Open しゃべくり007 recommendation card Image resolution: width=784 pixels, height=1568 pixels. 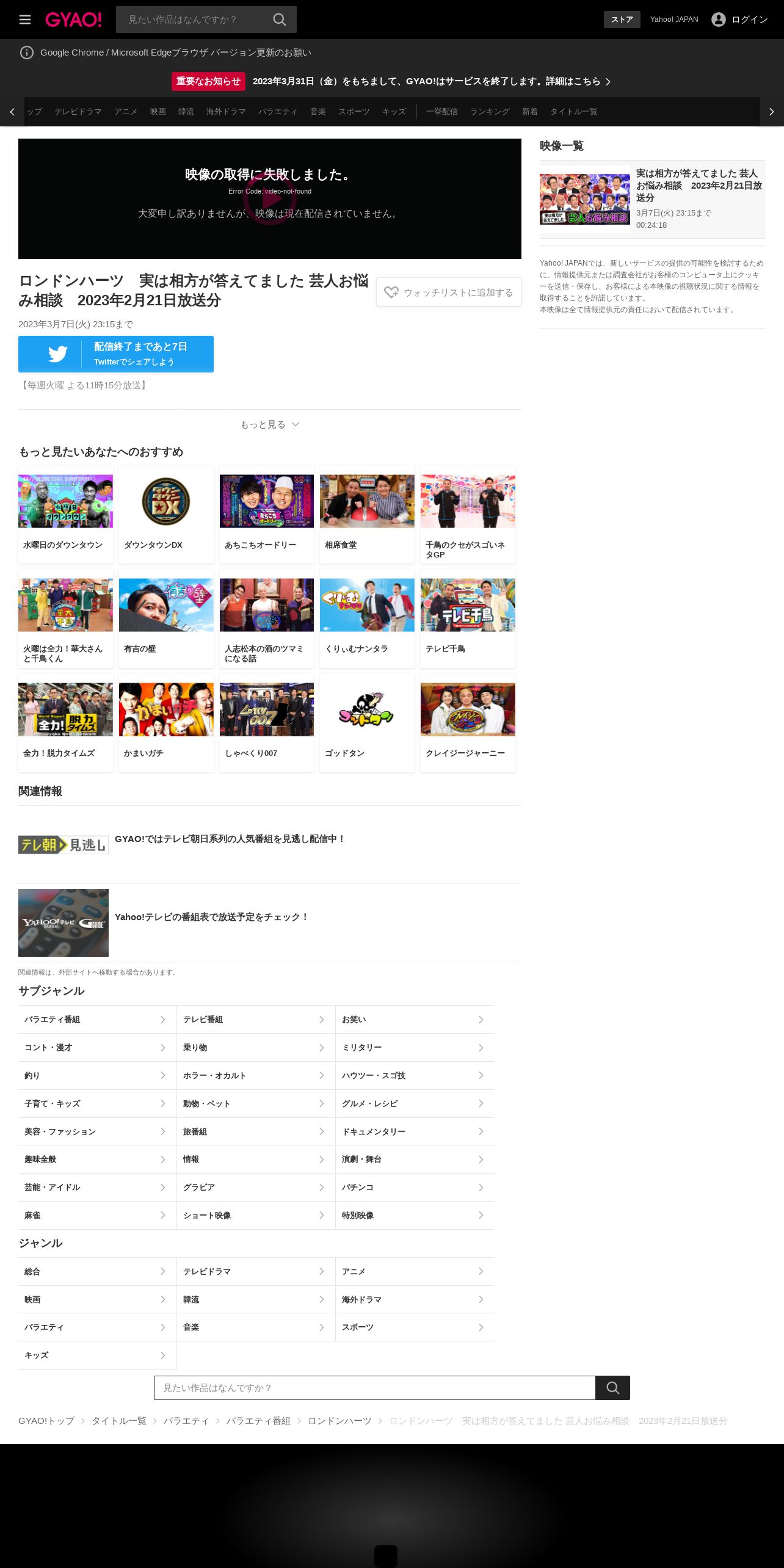pos(267,723)
